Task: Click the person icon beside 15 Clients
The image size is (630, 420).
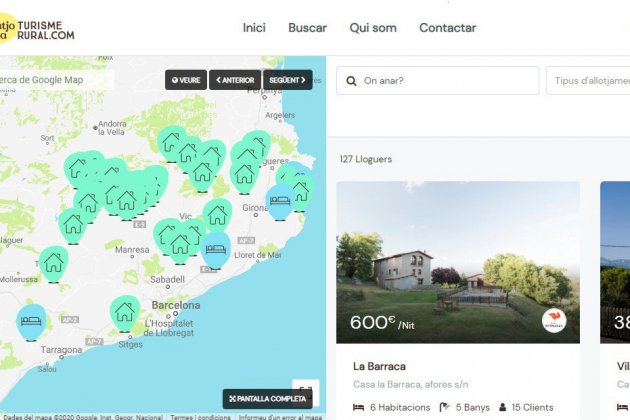Action: 503,408
